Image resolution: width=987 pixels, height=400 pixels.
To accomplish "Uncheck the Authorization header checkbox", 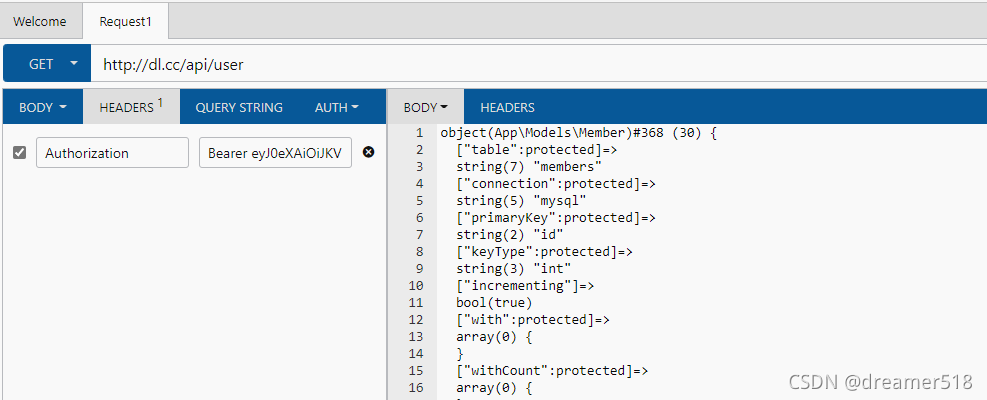I will pos(20,152).
